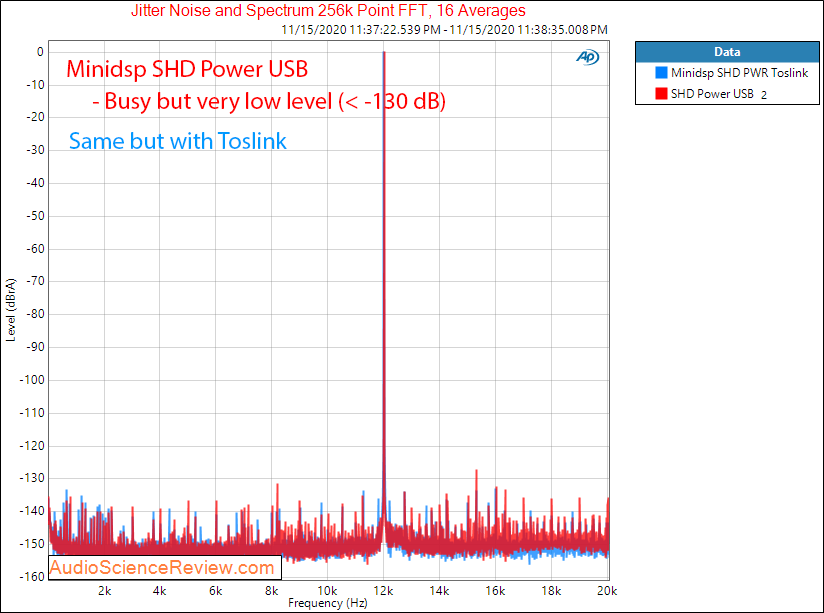
Task: Click the 8k frequency tick label
Action: coord(272,591)
